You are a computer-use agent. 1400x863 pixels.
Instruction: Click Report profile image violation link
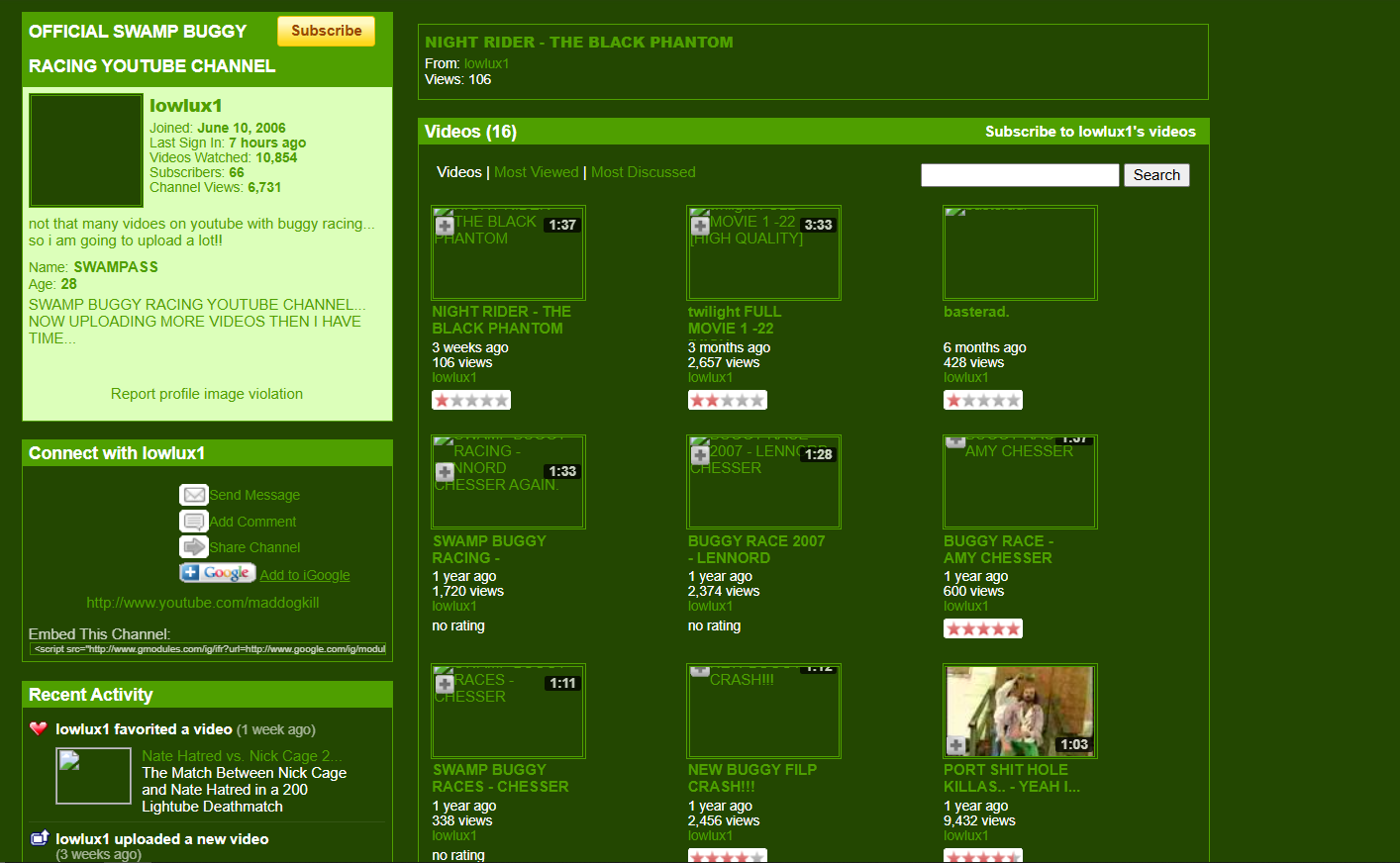(207, 394)
